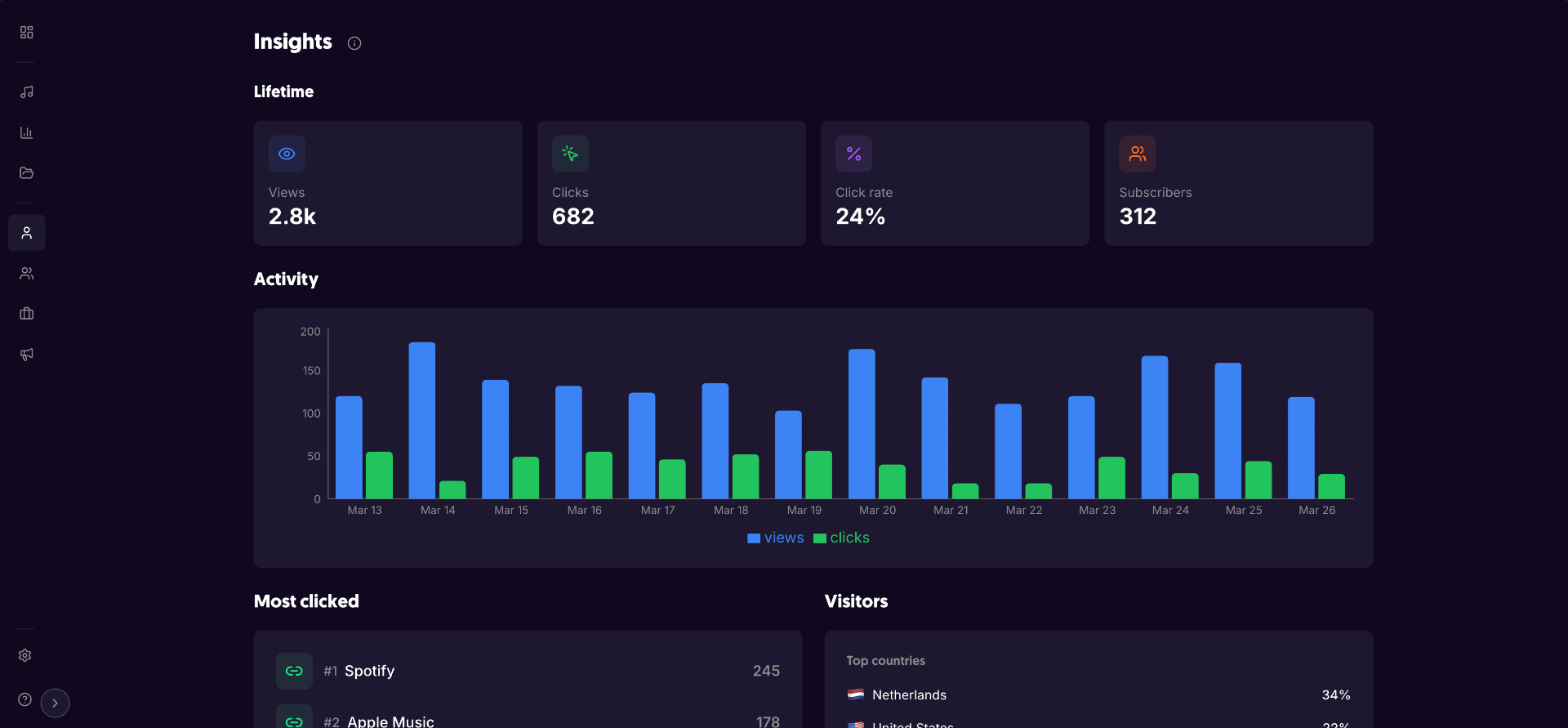1568x728 pixels.
Task: Open the #1 Spotify link row
Action: 528,671
